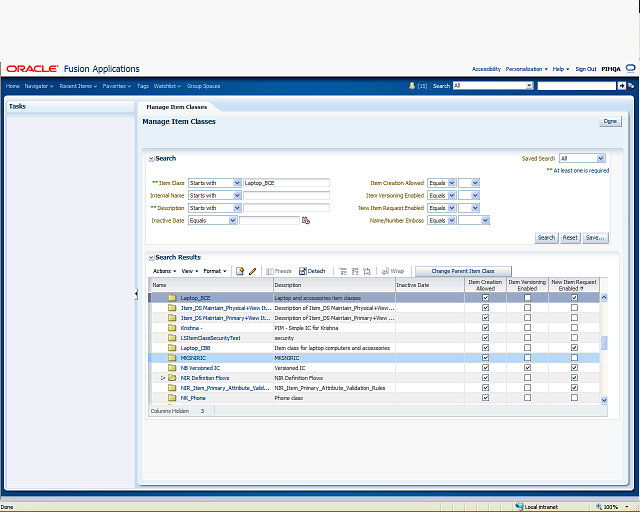The width and height of the screenshot is (640, 512).
Task: Click the notifications bell icon
Action: 412,86
